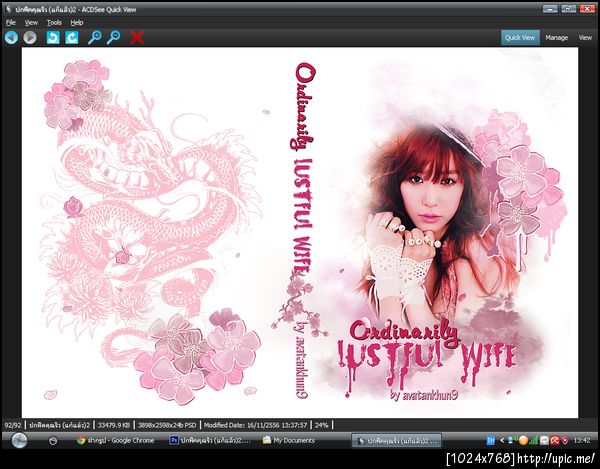600x469 pixels.
Task: Zoom out with the minus magnifier
Action: coord(113,37)
